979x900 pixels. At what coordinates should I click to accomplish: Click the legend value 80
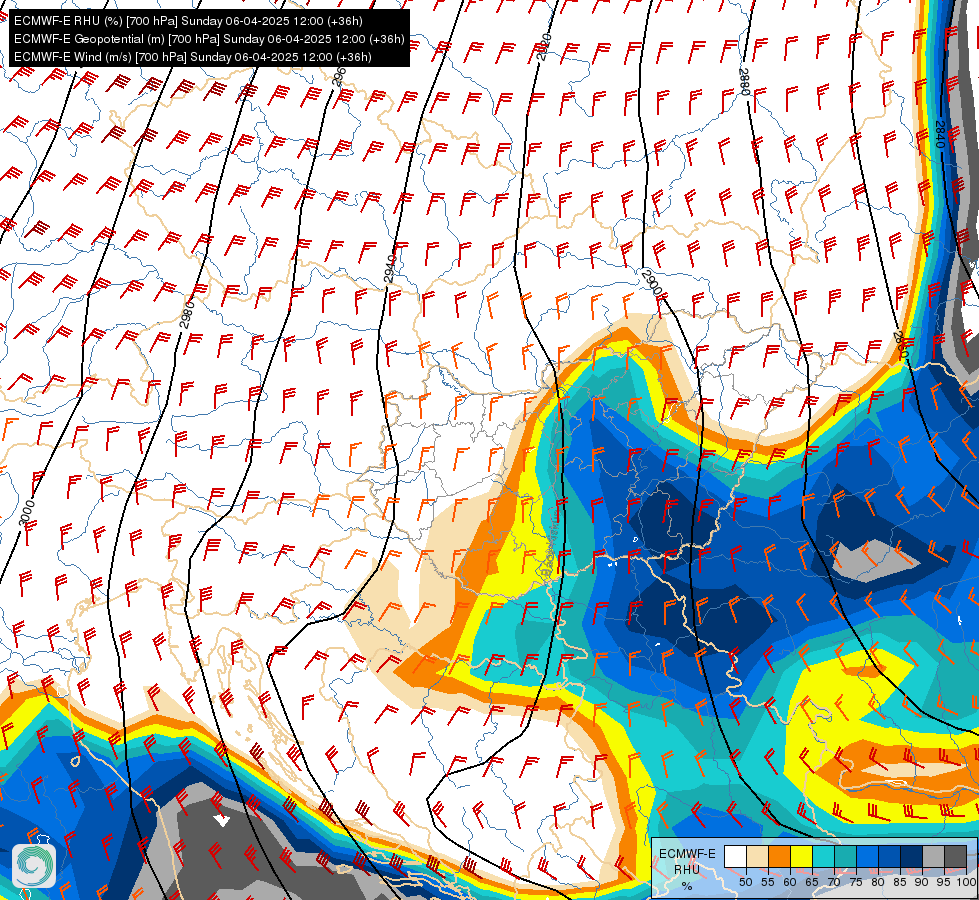(x=878, y=882)
